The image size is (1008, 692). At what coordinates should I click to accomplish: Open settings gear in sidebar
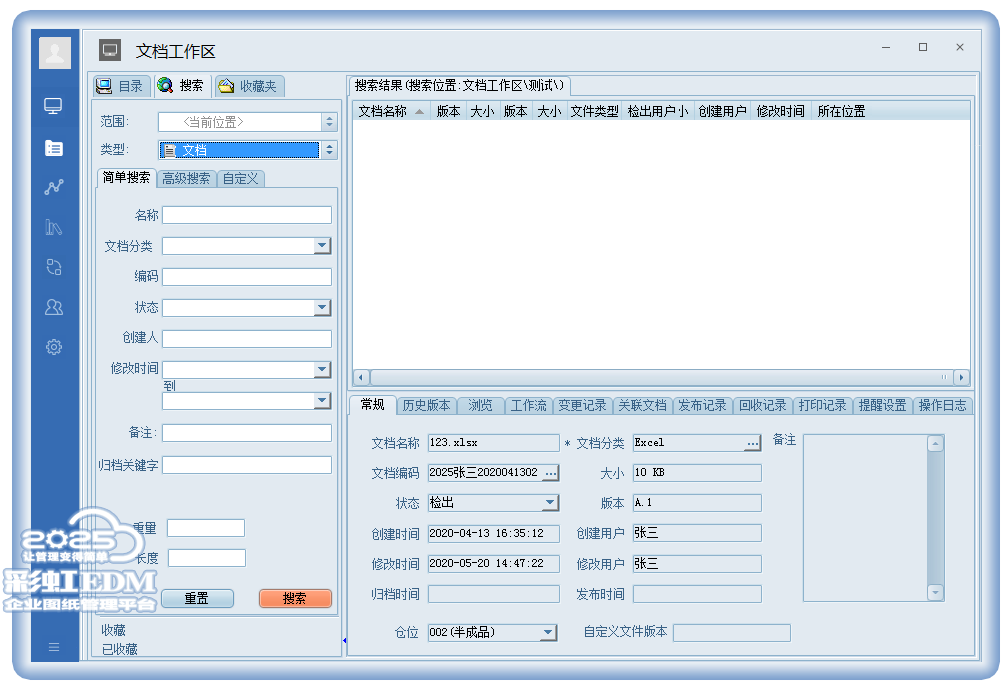tap(54, 347)
